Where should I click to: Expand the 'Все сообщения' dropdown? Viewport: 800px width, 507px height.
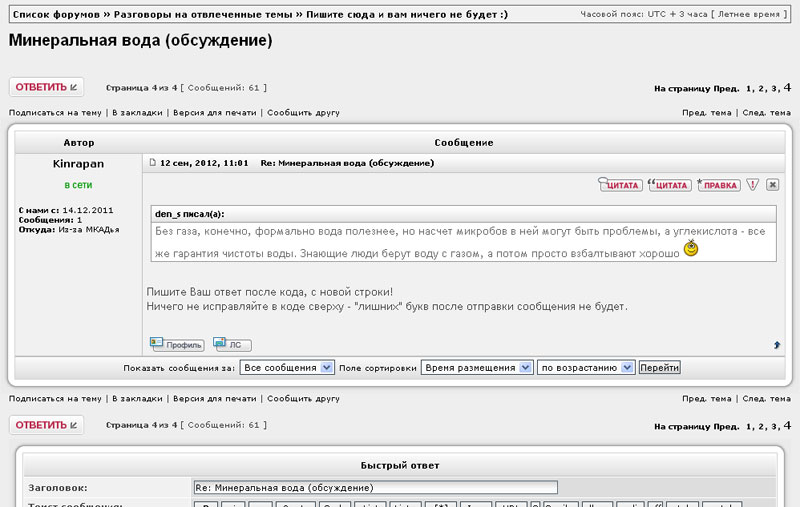287,368
